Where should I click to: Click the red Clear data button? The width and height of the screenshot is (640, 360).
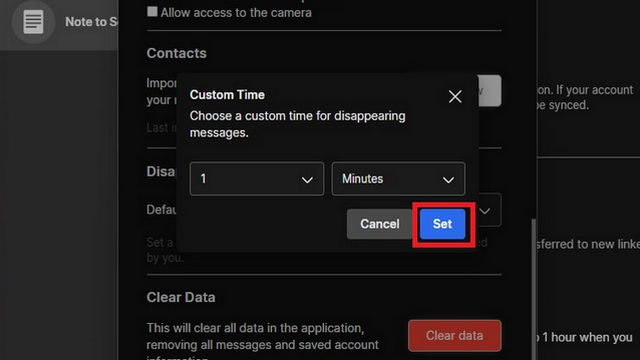point(454,336)
